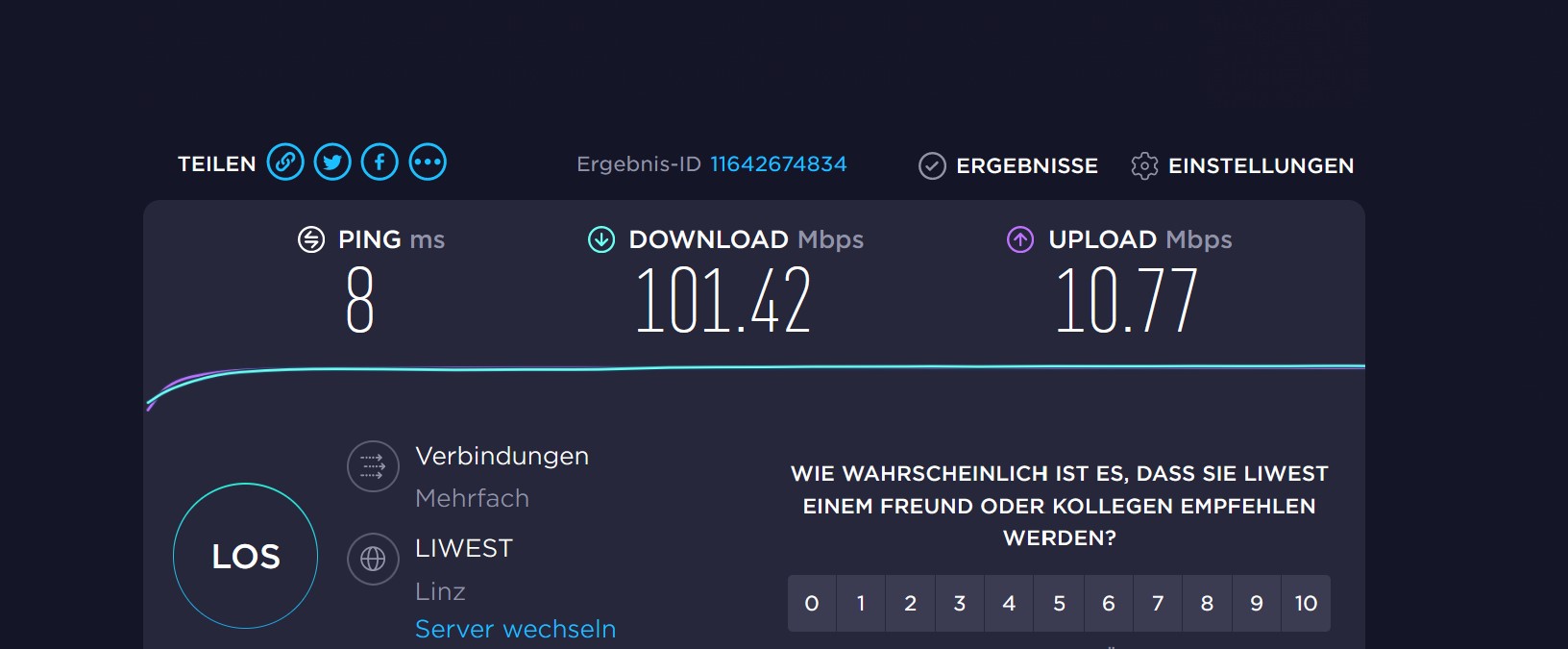Open result ID 11642674834 link
Viewport: 1568px width, 649px height.
[778, 164]
